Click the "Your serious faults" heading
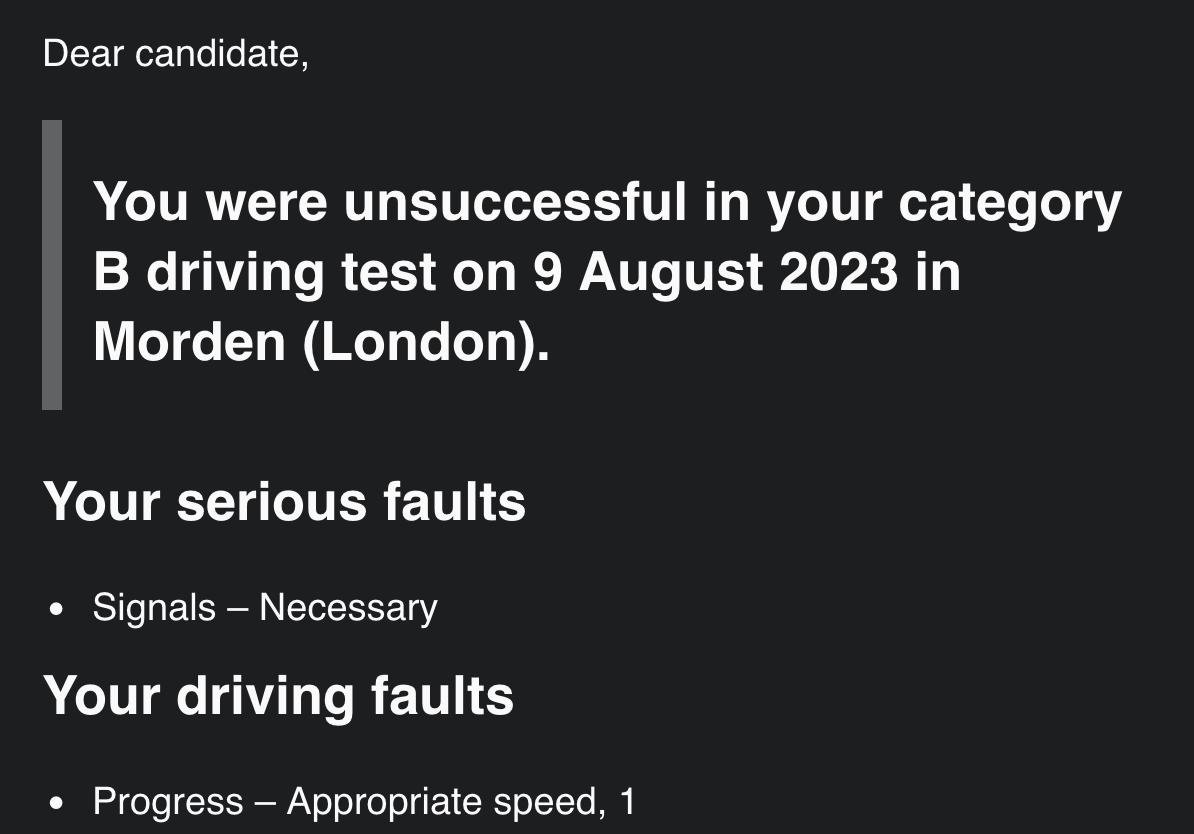The height and width of the screenshot is (834, 1194). click(x=284, y=501)
